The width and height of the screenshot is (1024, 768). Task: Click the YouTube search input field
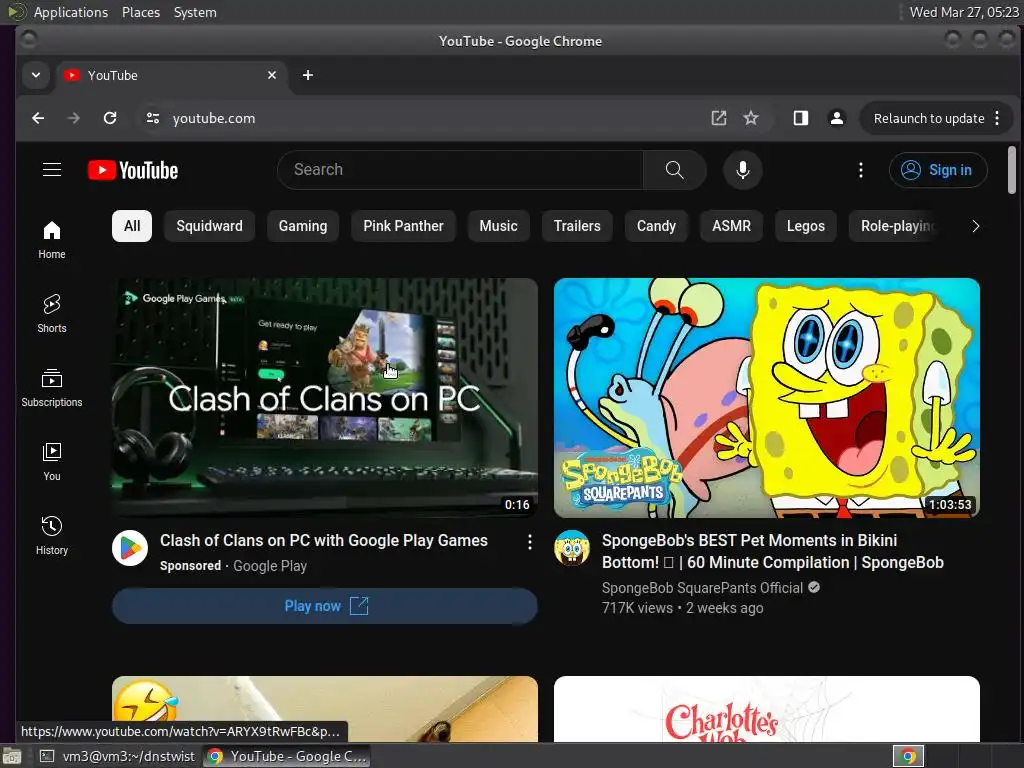pyautogui.click(x=460, y=170)
